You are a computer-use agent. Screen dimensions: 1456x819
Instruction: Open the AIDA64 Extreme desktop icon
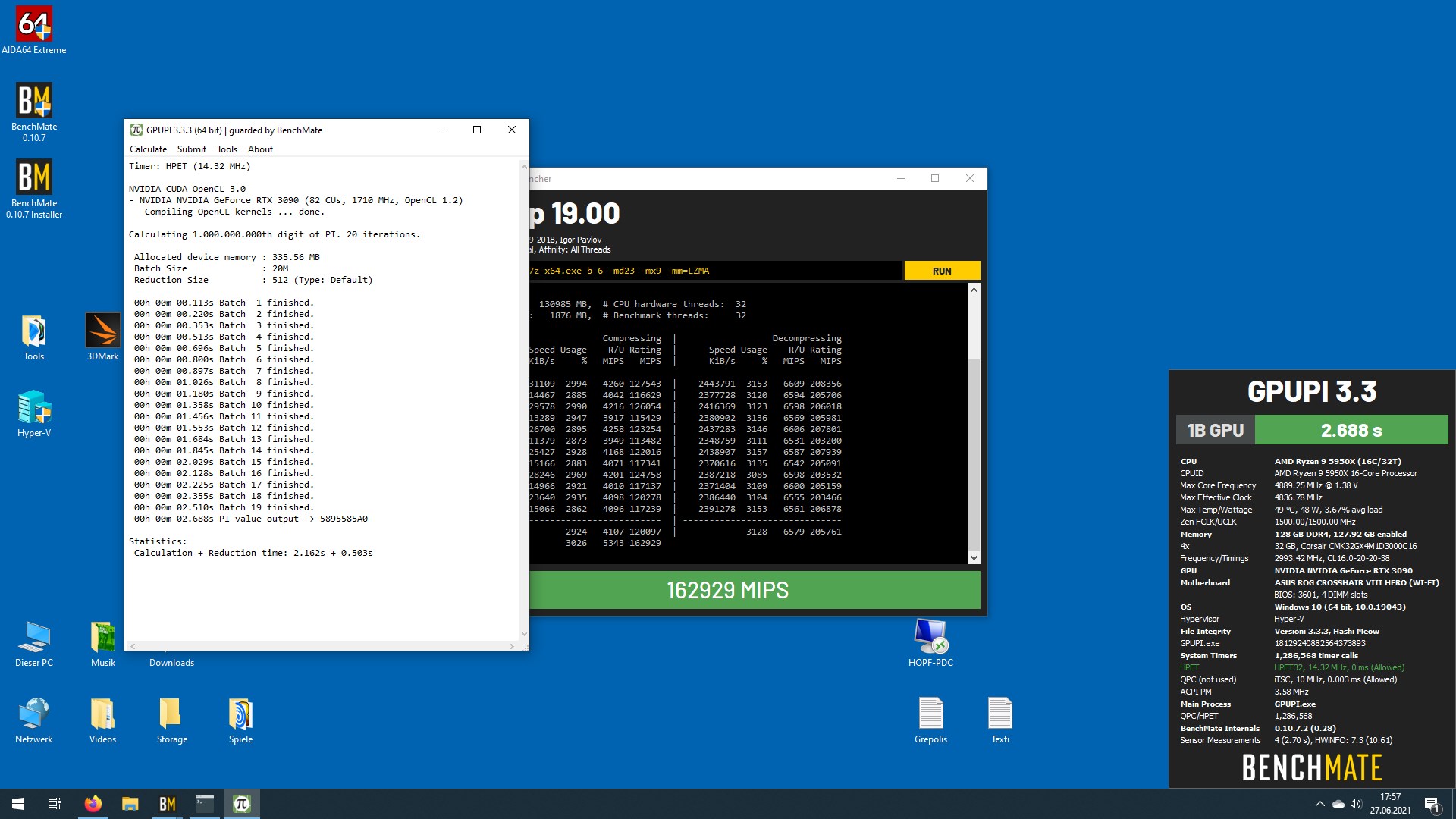click(x=34, y=31)
